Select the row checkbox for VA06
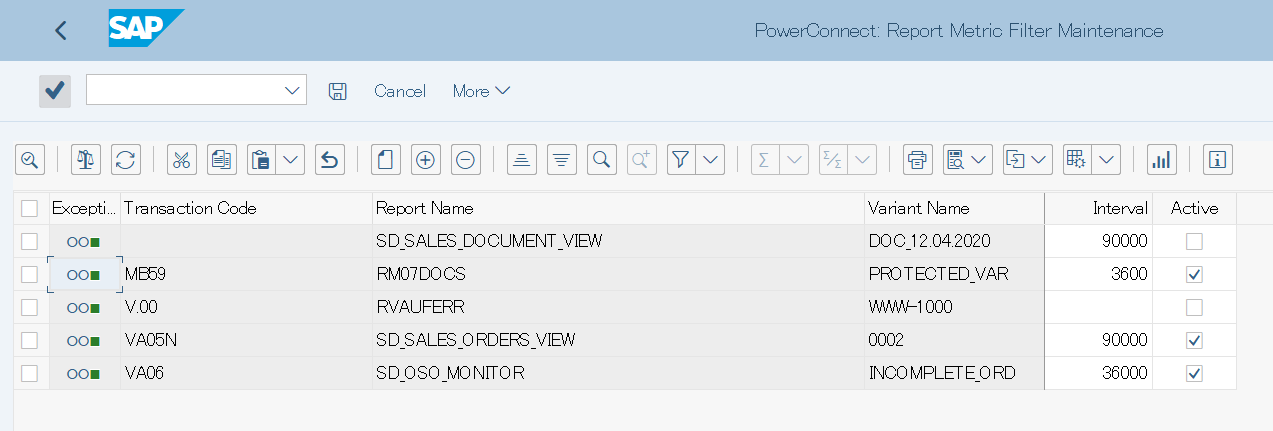Viewport: 1273px width, 431px height. click(29, 373)
